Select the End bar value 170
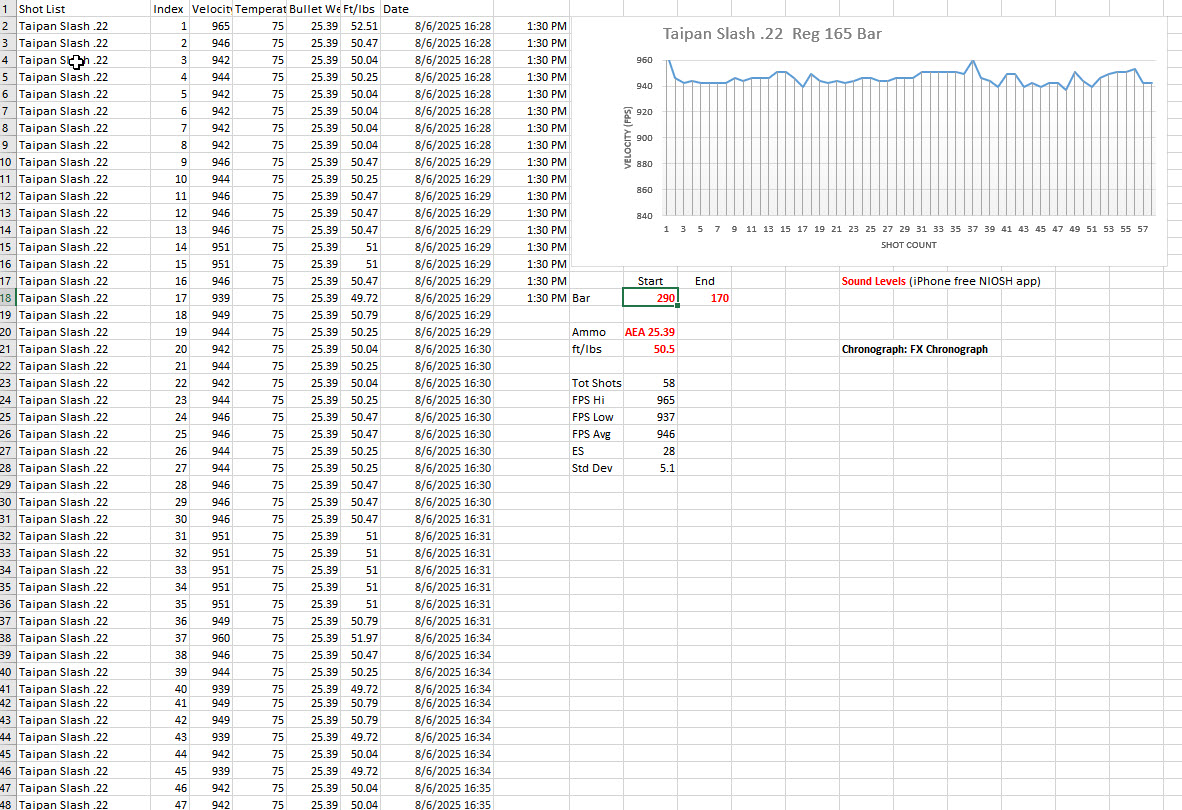Screen dimensions: 1182x810 coord(705,298)
